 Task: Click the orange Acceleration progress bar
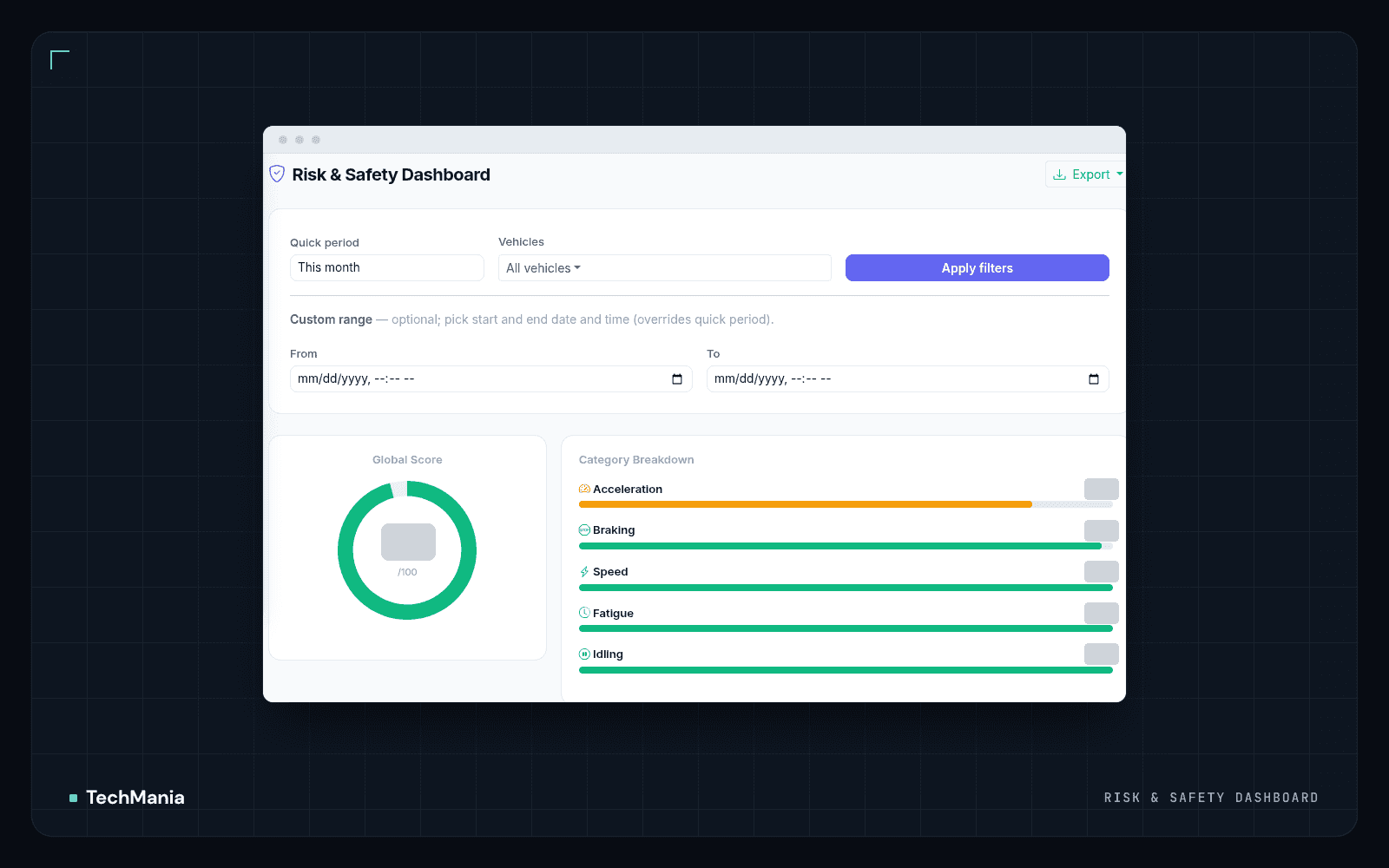coord(806,504)
